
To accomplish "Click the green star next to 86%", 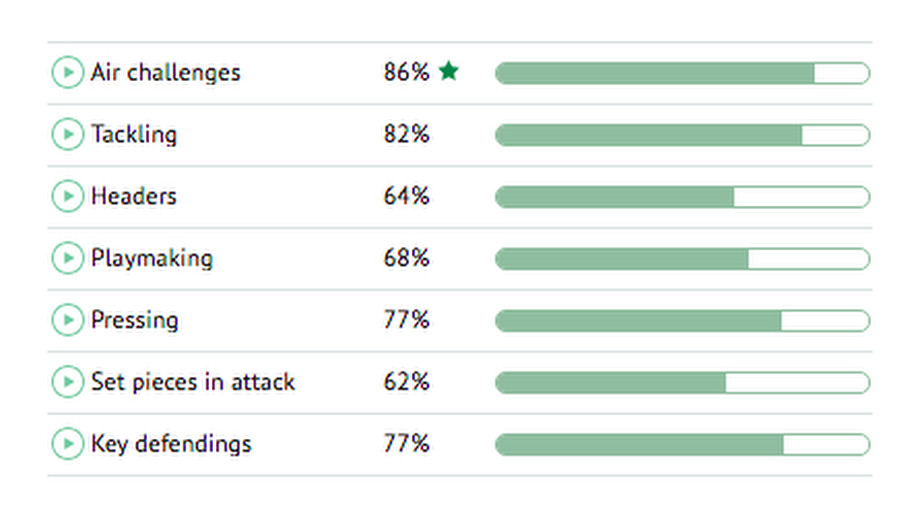I will click(449, 72).
